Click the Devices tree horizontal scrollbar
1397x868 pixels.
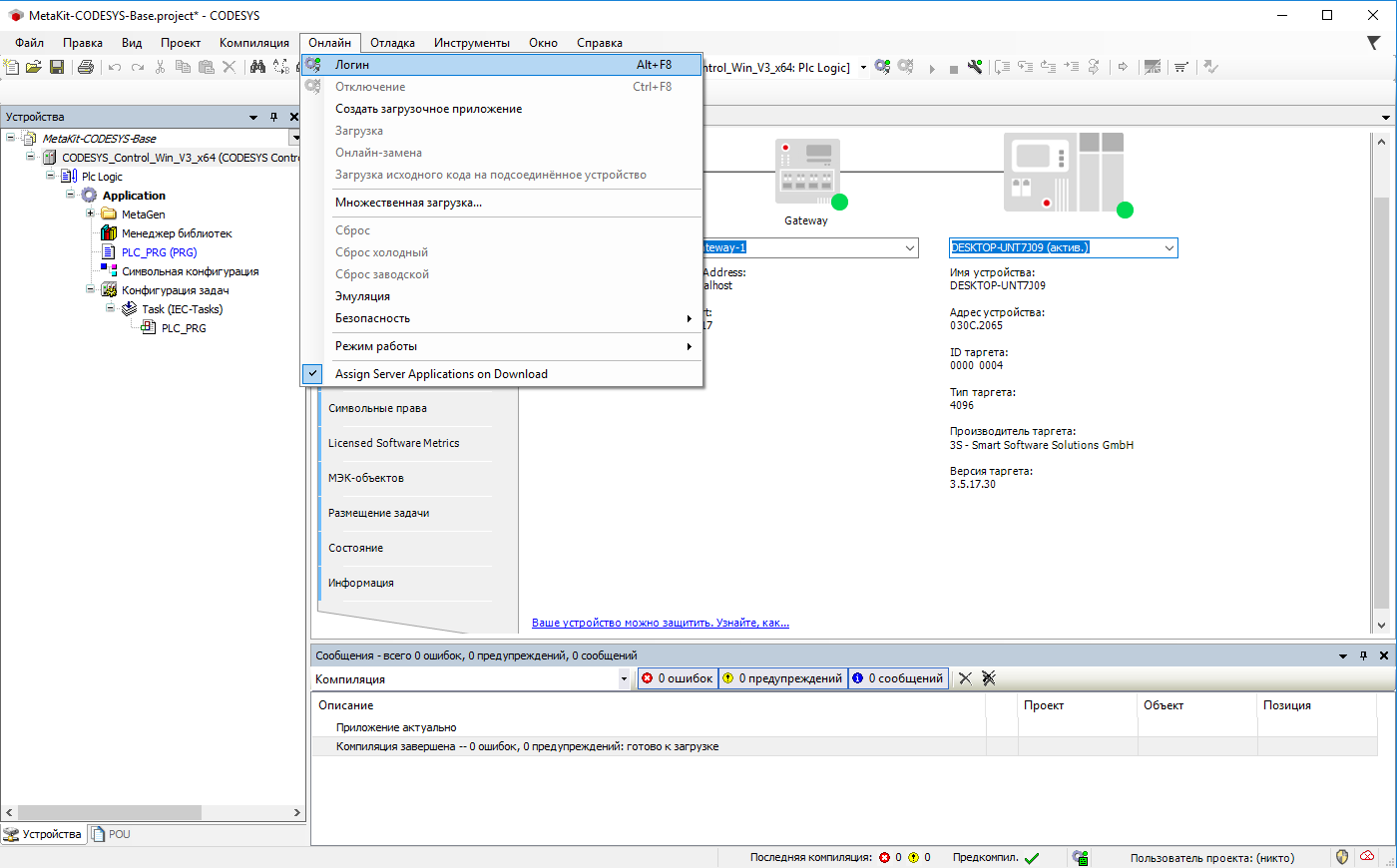[x=110, y=813]
